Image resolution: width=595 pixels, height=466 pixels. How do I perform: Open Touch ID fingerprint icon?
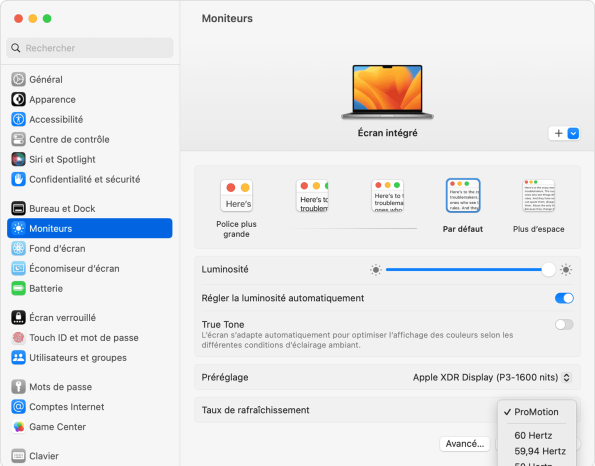pyautogui.click(x=18, y=337)
